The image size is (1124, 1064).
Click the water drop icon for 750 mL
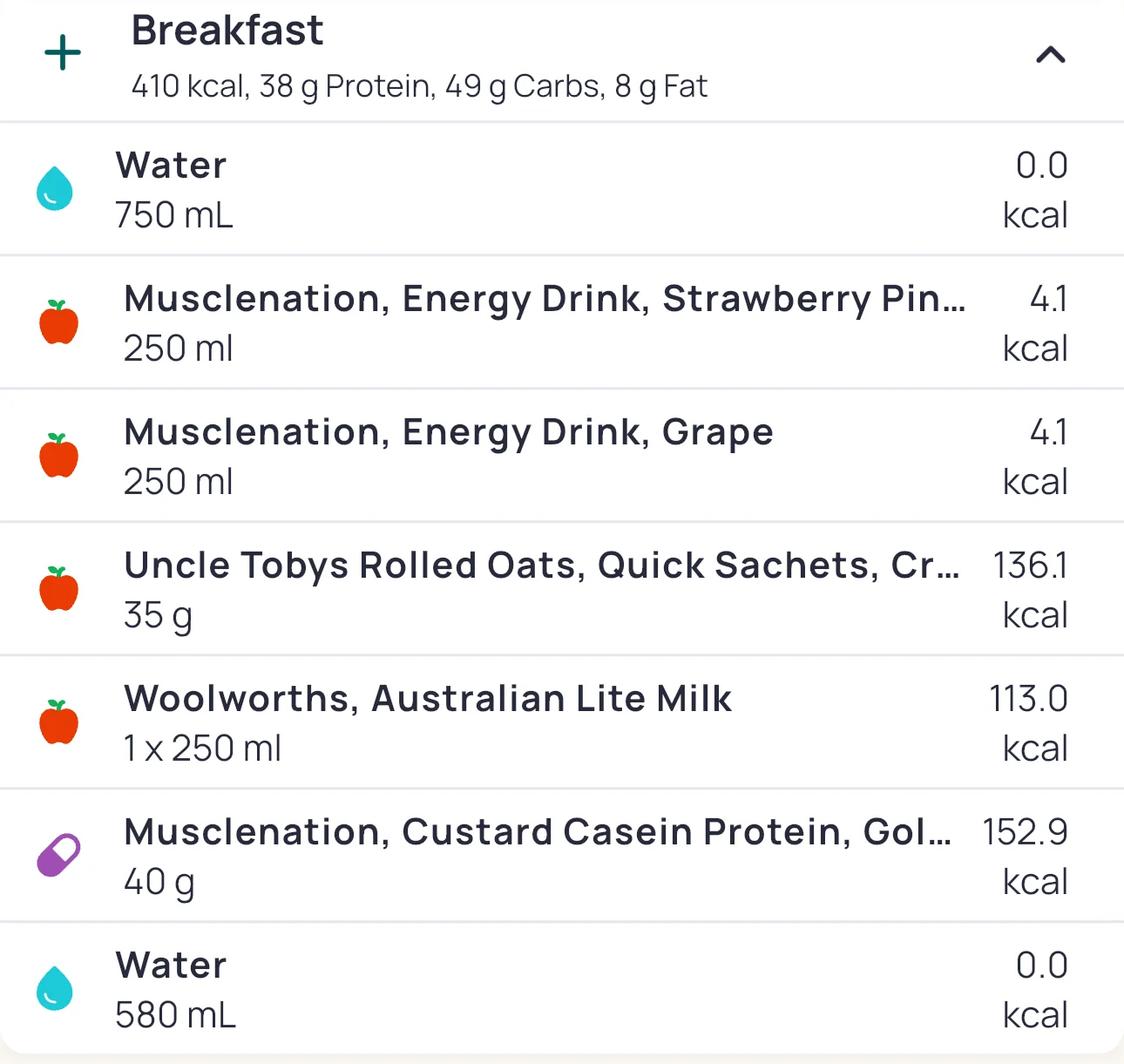point(55,189)
